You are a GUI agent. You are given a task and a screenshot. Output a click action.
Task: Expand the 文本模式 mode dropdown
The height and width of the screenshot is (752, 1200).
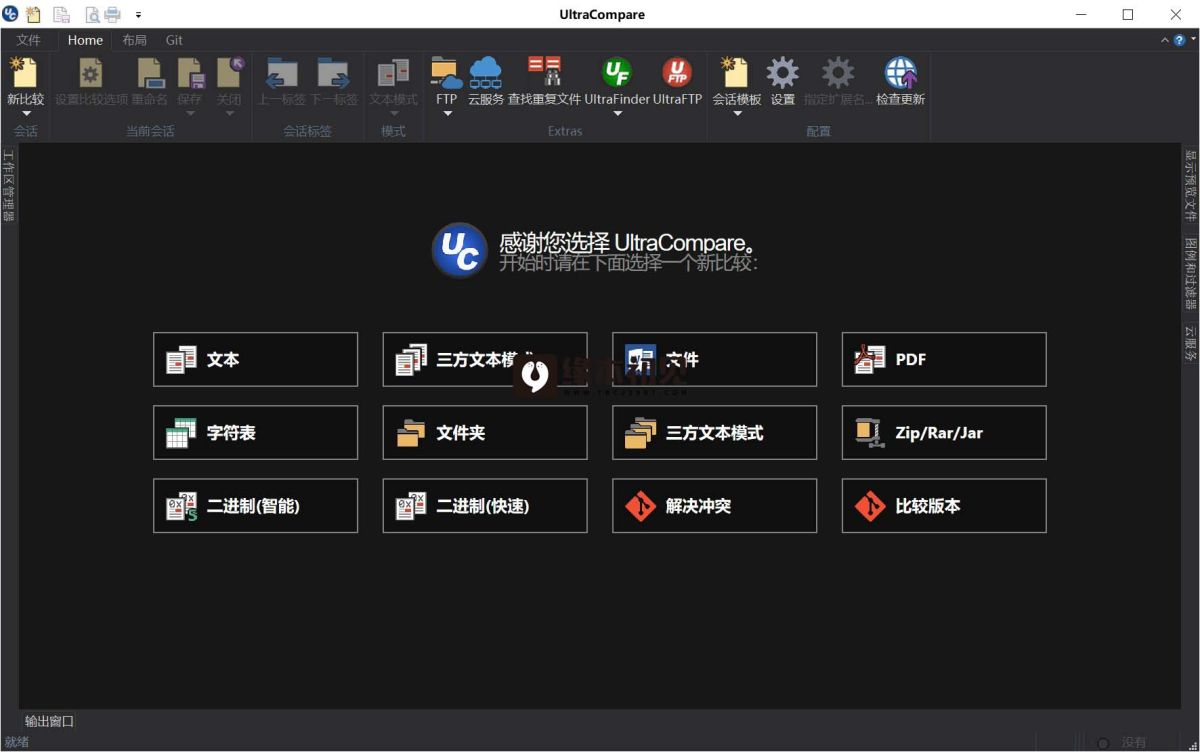click(394, 113)
